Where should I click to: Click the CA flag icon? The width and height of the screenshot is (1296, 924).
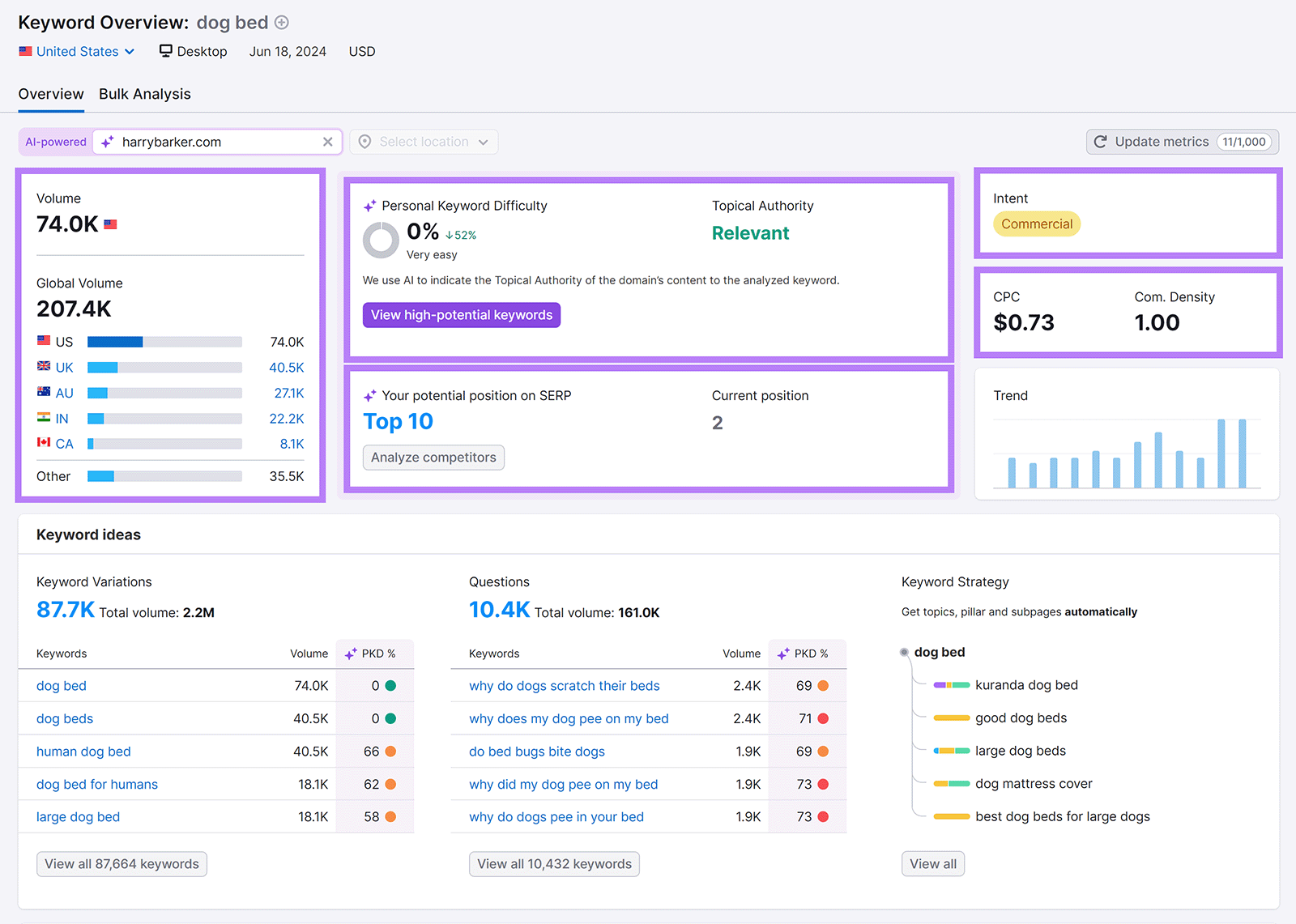[44, 443]
